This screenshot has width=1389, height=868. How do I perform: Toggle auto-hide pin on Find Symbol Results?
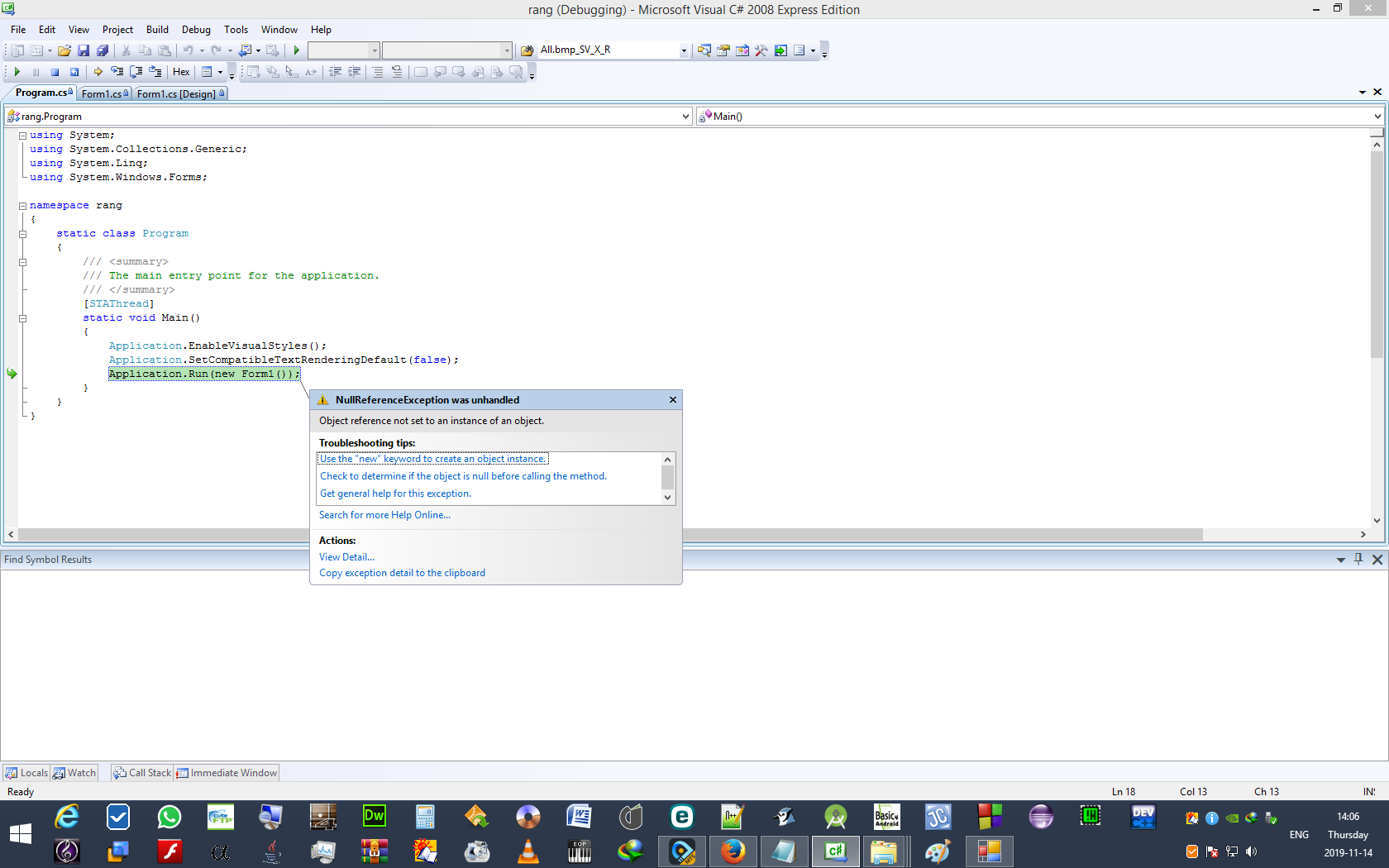[x=1358, y=560]
